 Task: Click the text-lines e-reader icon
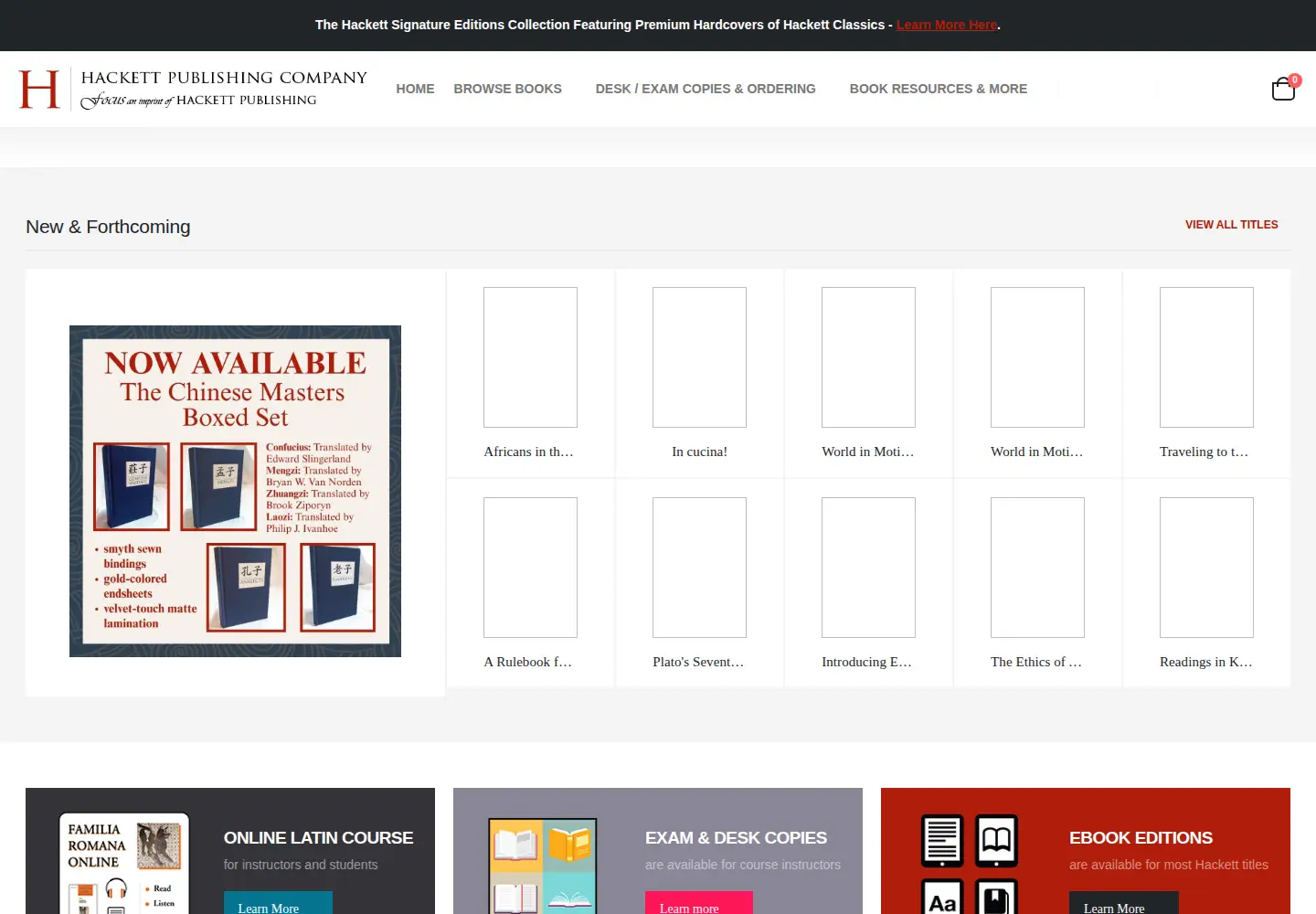pyautogui.click(x=942, y=840)
